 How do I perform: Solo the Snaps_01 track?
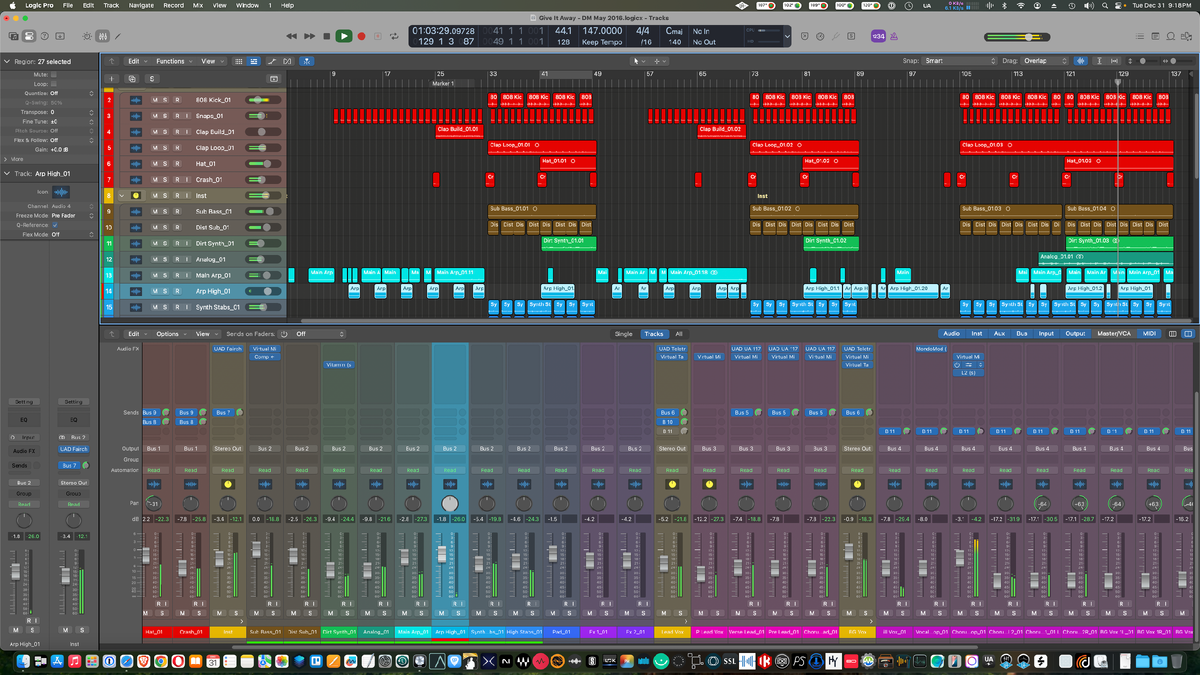click(166, 116)
